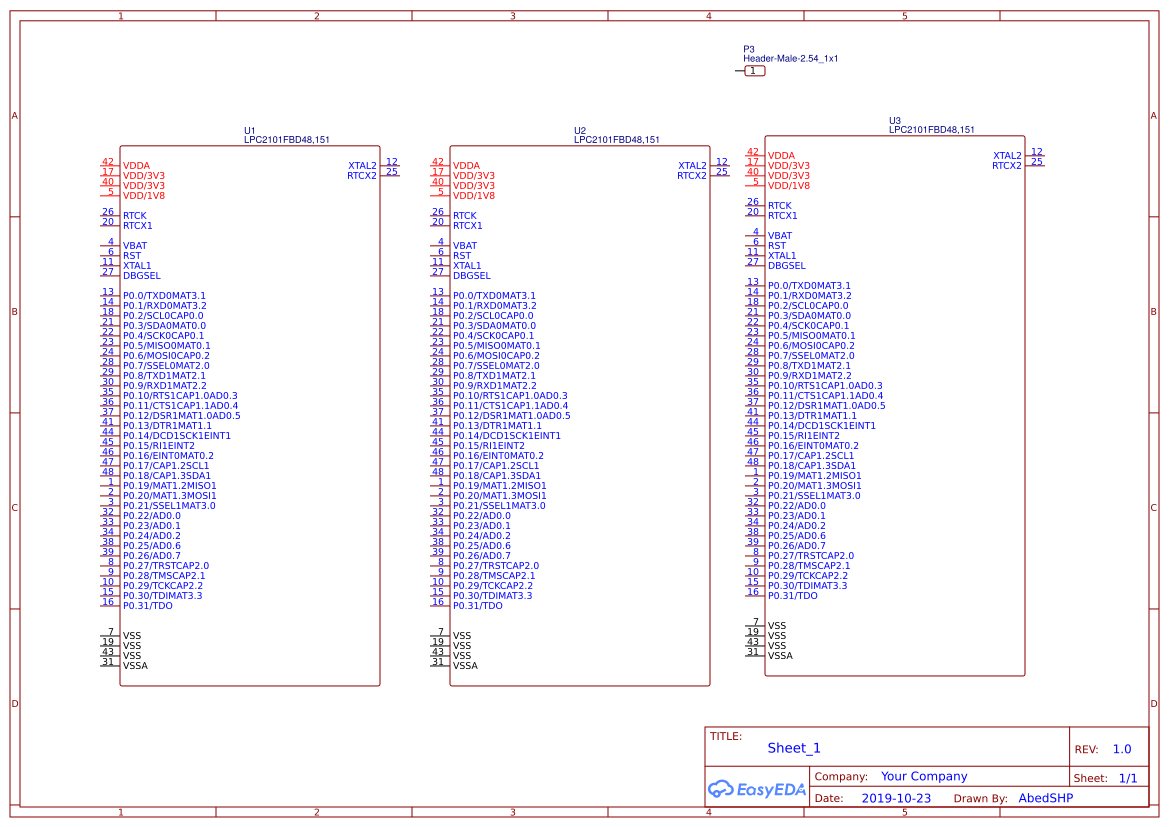Select the date 2019-10-23 field

[896, 798]
